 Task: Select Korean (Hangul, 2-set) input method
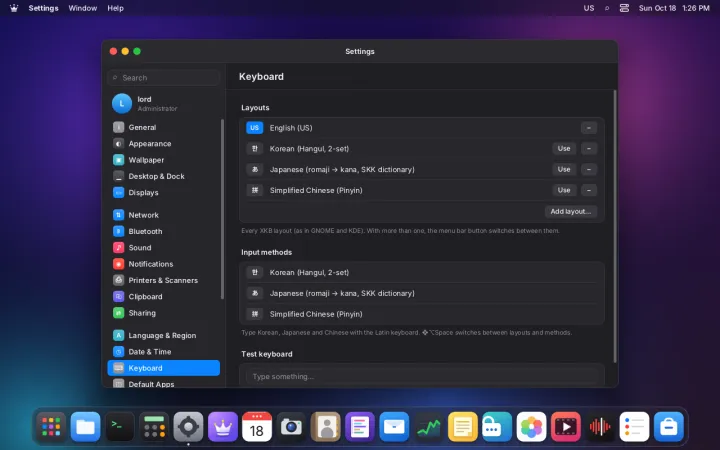(x=422, y=272)
